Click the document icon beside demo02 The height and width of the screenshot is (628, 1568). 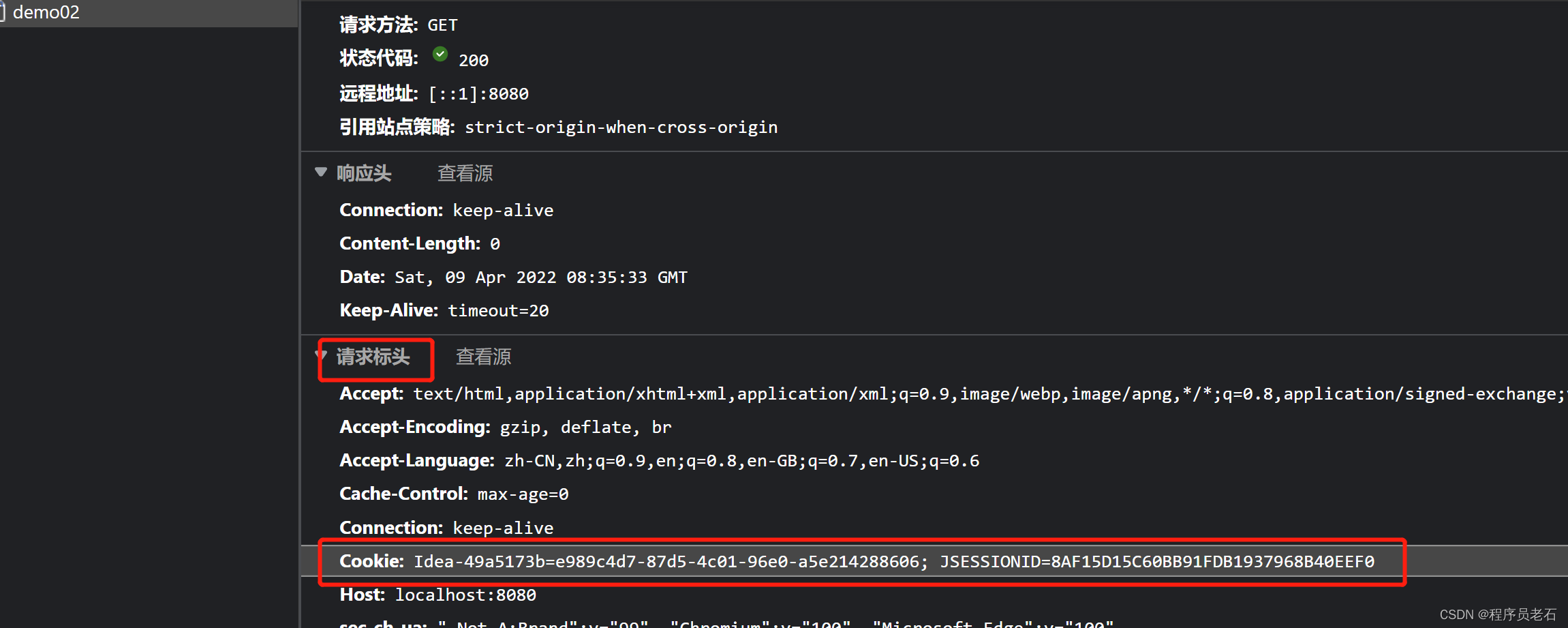click(2, 12)
